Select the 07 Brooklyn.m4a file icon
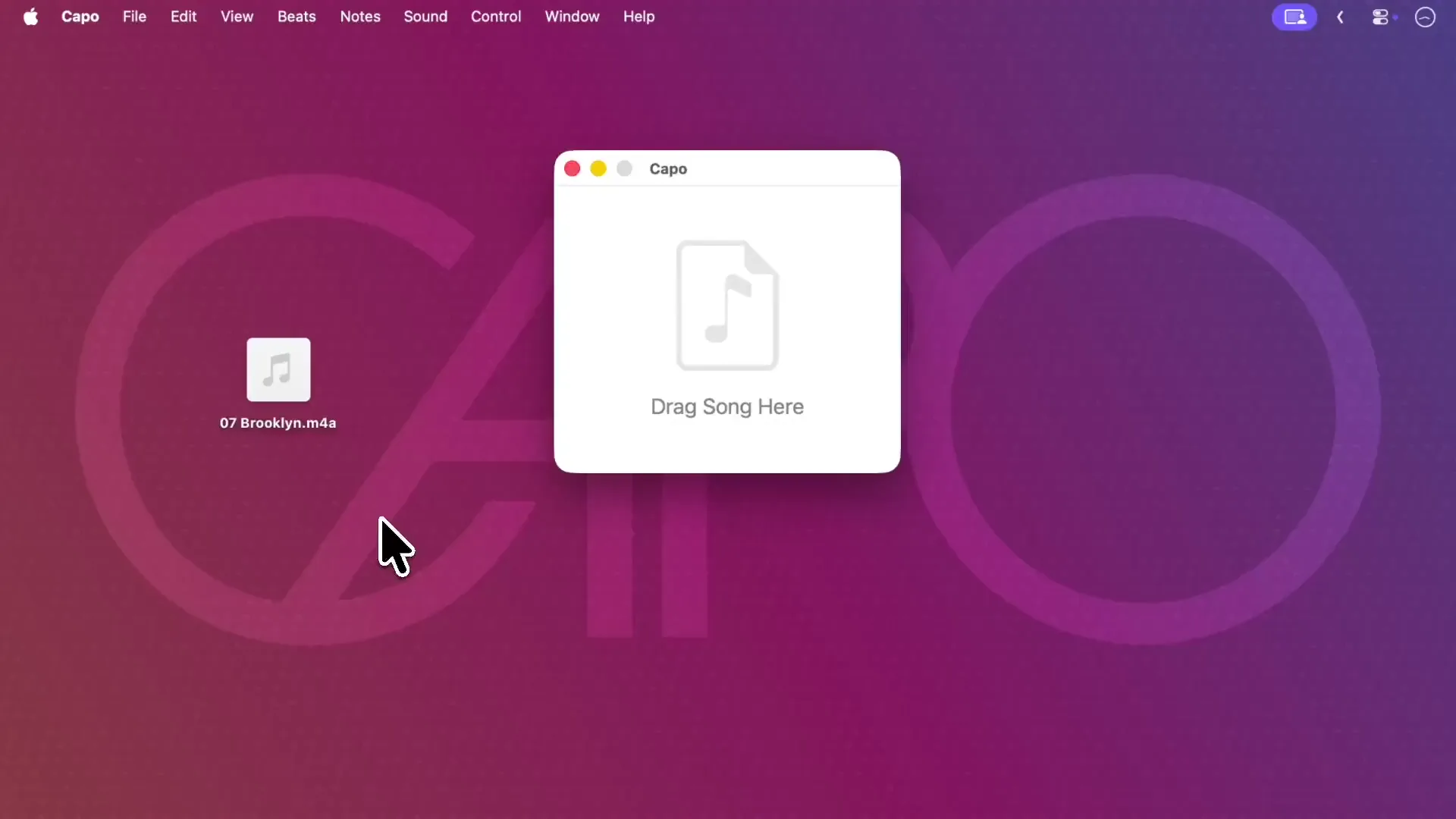The image size is (1456, 819). (278, 369)
